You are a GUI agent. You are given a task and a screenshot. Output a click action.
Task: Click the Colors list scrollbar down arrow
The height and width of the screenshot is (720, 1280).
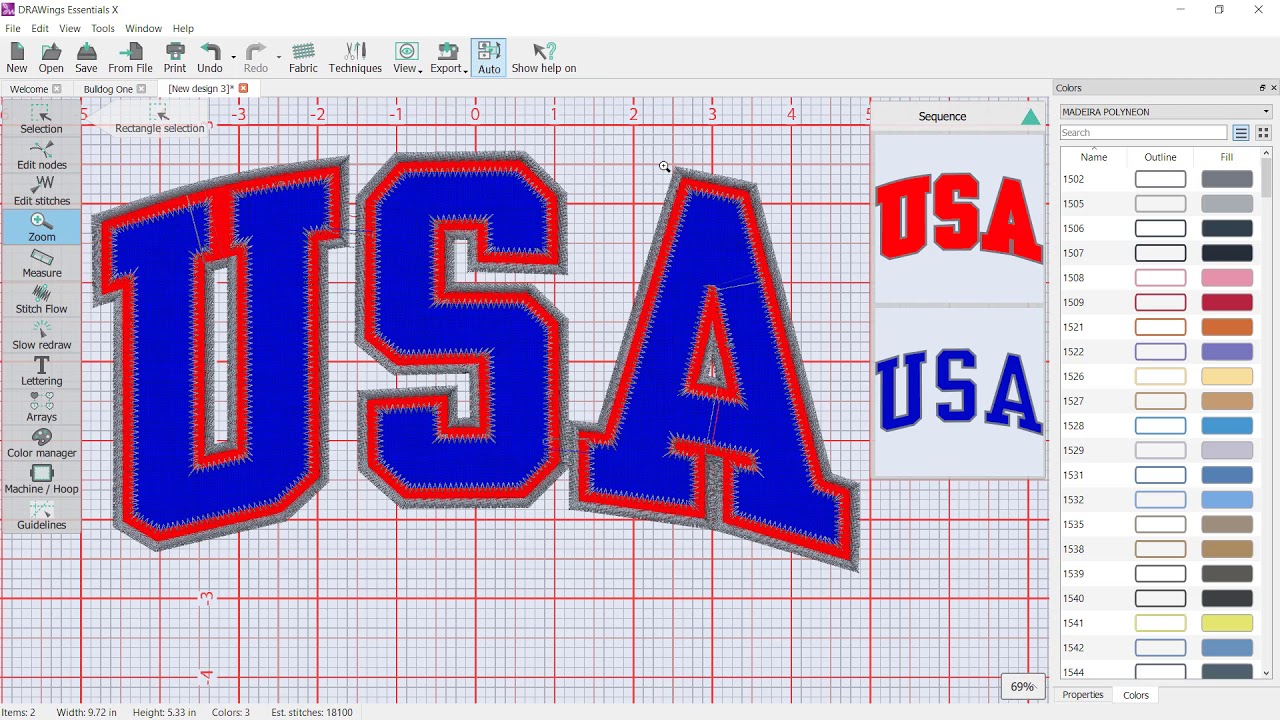[1267, 673]
